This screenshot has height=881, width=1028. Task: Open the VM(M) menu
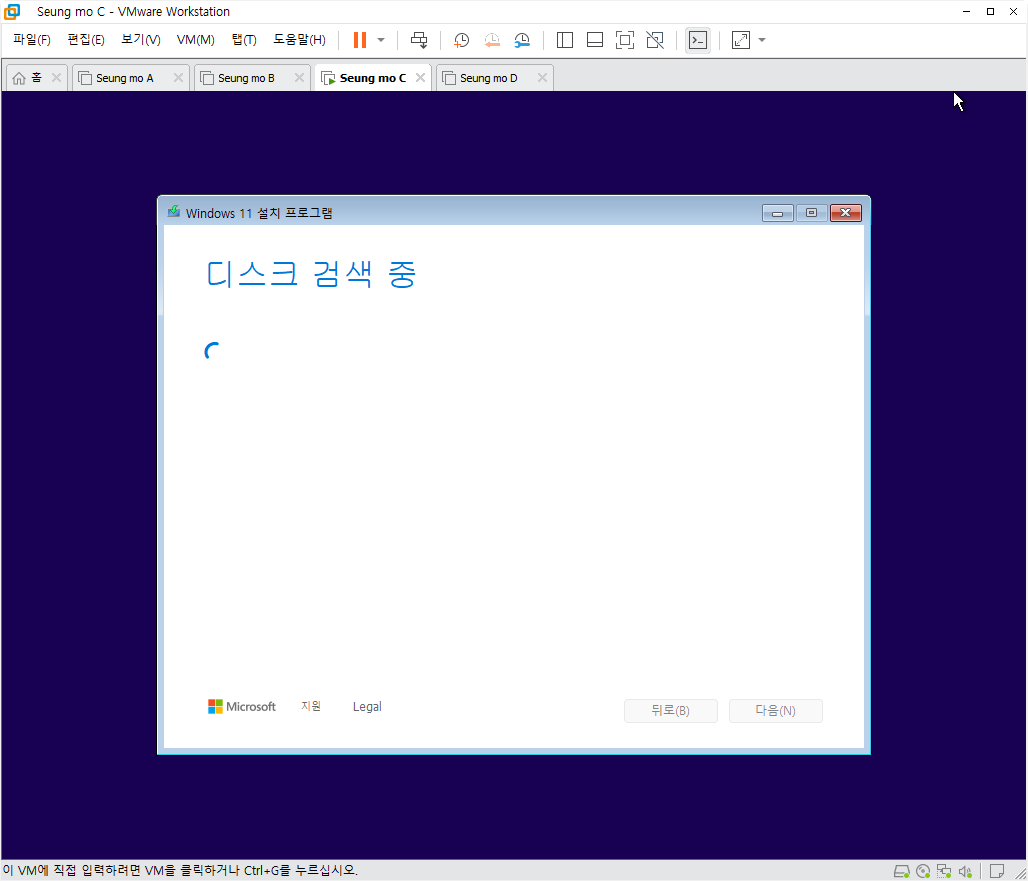point(195,40)
